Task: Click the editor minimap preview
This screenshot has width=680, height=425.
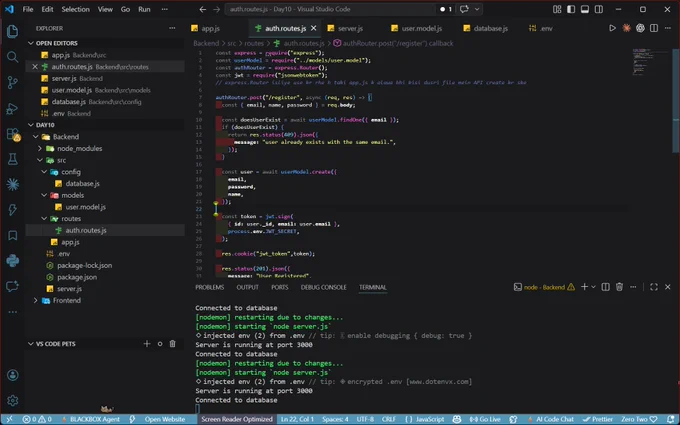Action: pyautogui.click(x=651, y=62)
